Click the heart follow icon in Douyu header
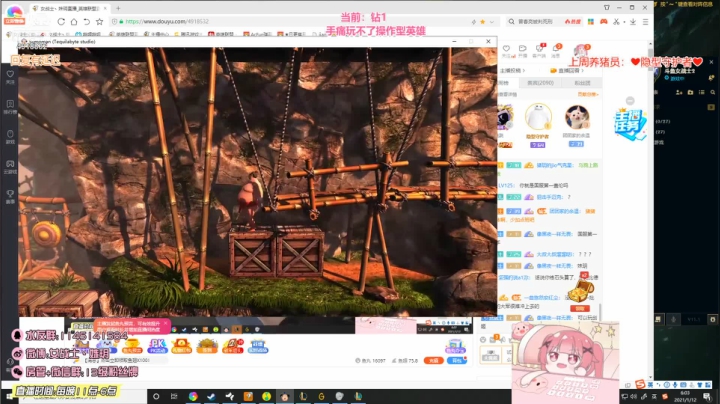The height and width of the screenshot is (404, 720). point(506,49)
